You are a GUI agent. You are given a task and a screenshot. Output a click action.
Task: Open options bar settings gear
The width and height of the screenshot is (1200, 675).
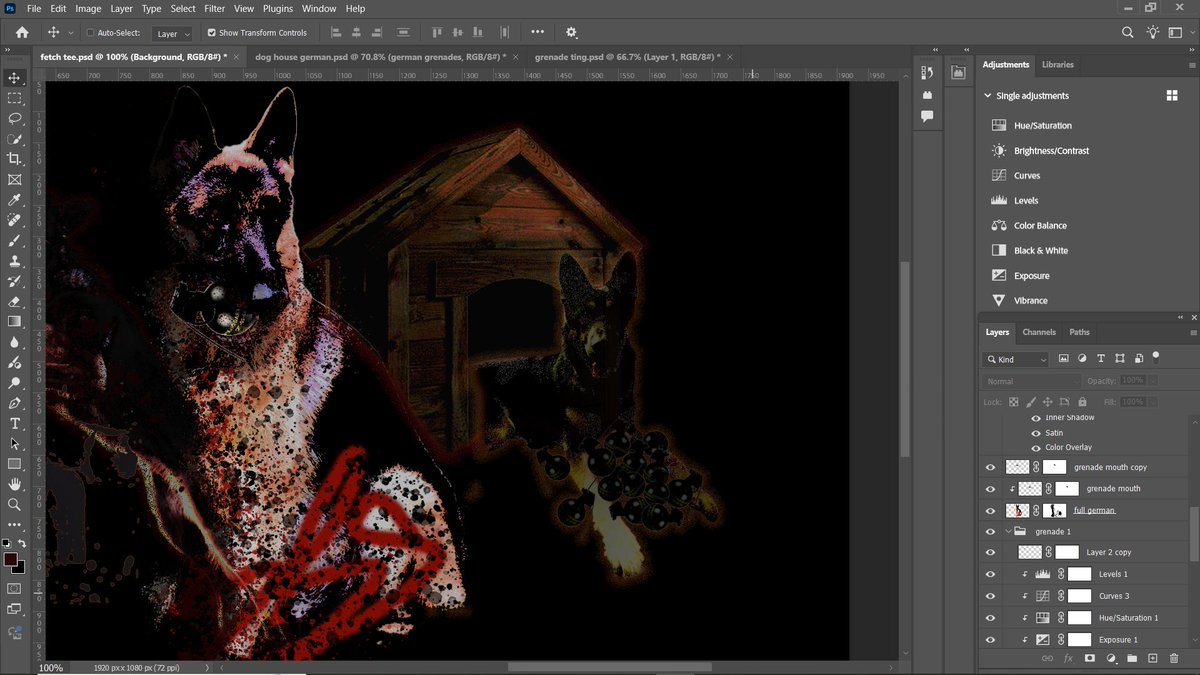(572, 32)
